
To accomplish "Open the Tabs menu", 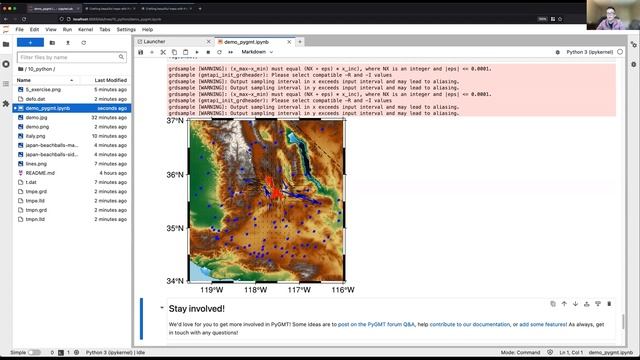I will (105, 29).
